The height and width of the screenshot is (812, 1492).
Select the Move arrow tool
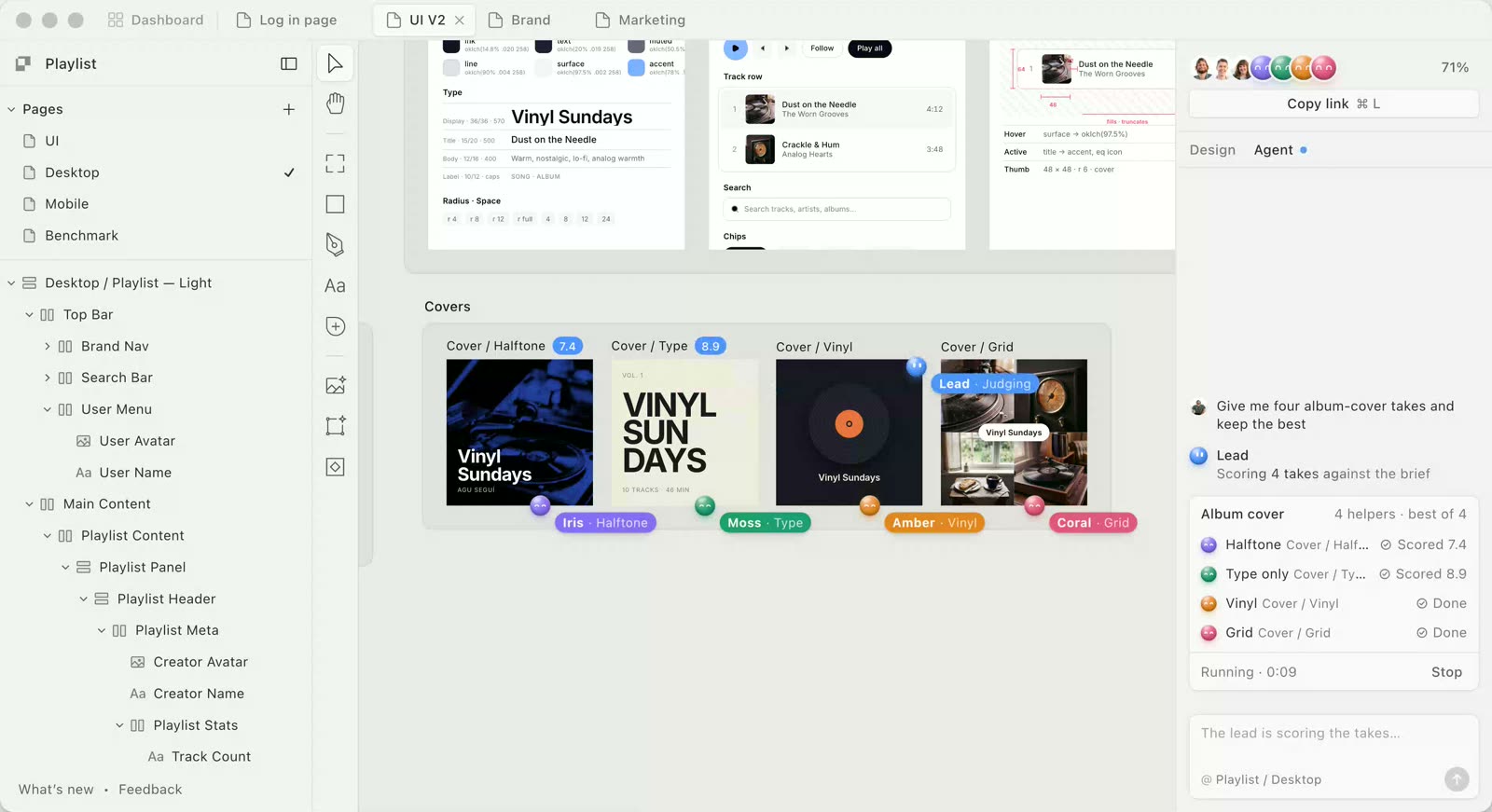coord(335,63)
